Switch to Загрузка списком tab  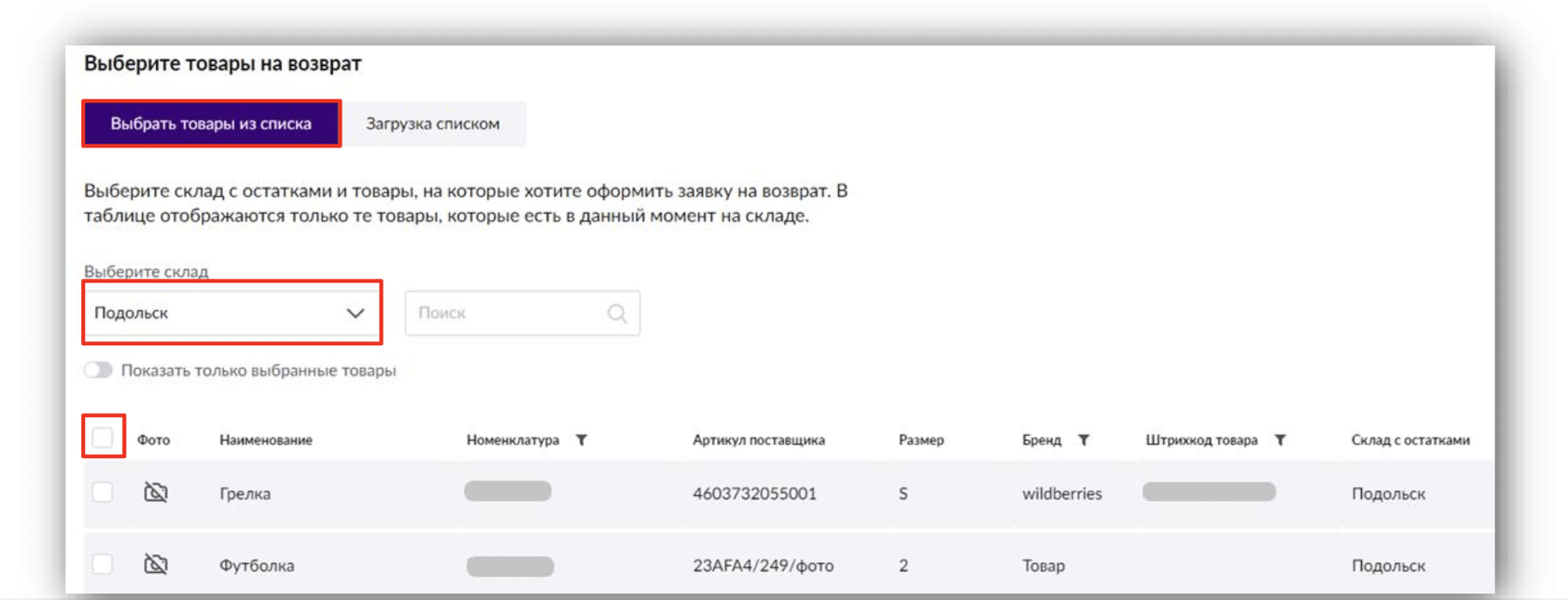point(432,124)
